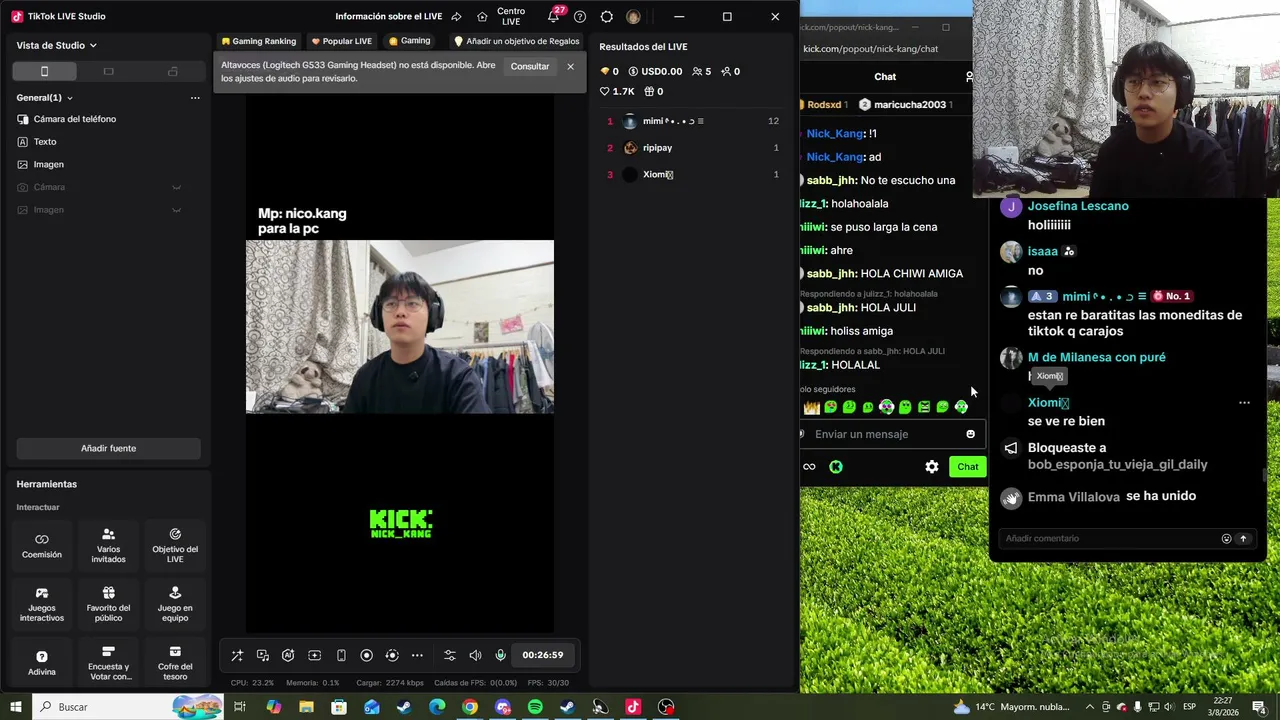Open Varios invitados tool
This screenshot has height=720, width=1280.
click(x=108, y=545)
